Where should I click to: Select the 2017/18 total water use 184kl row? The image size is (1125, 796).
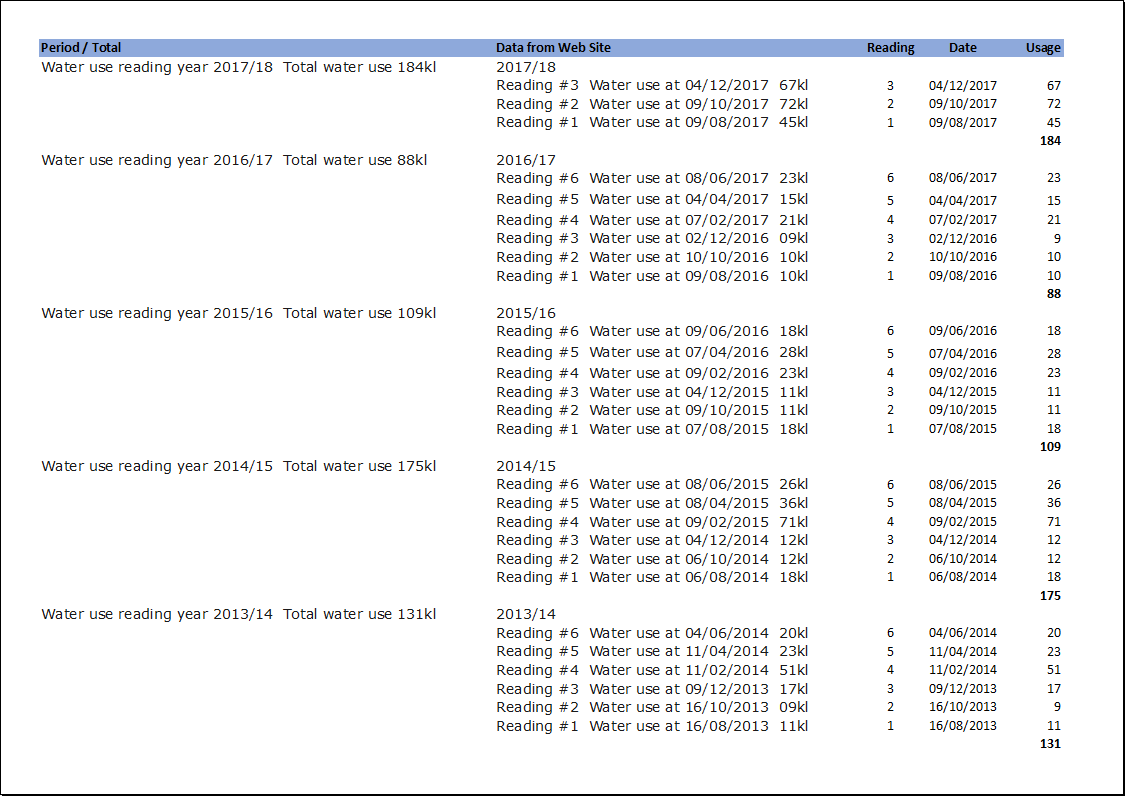pos(238,67)
